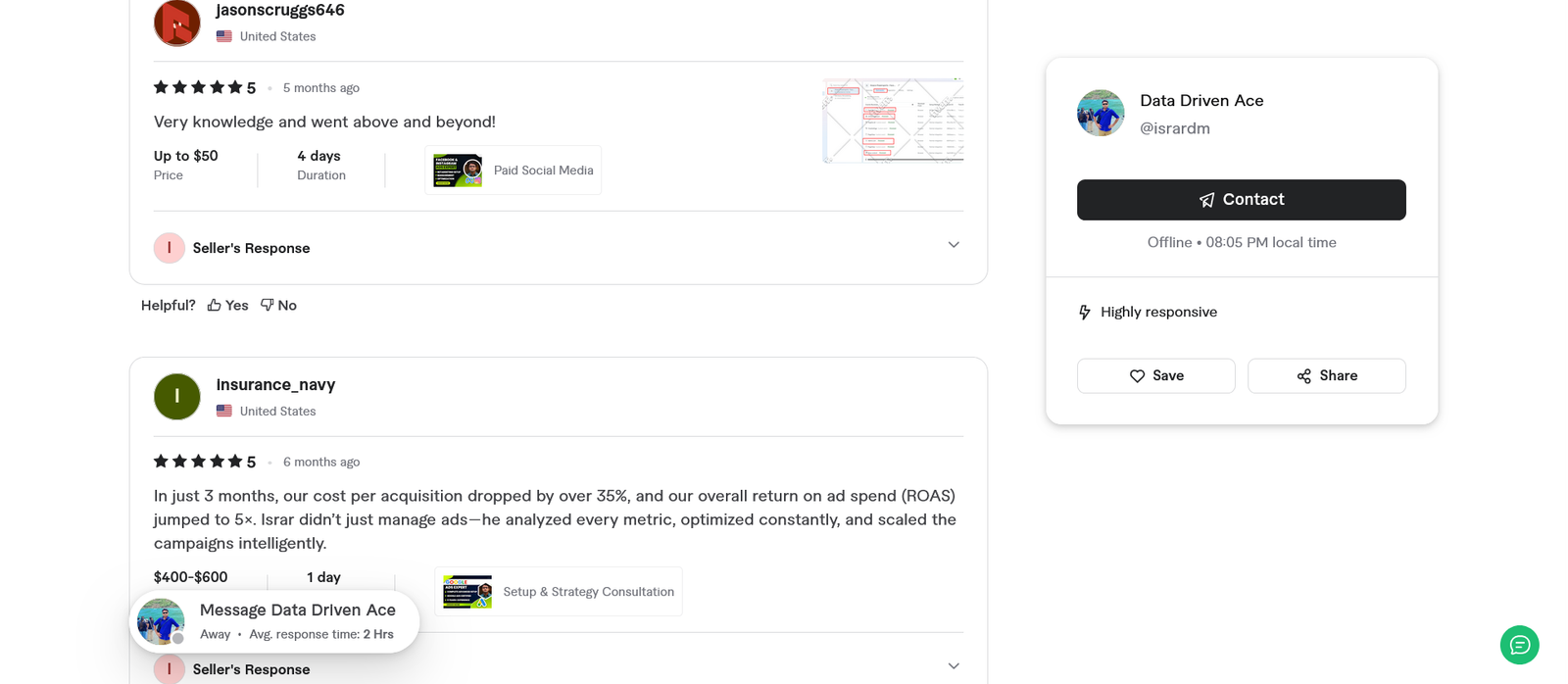Screen dimensions: 1568x684
Task: Open the Message Data Driven Ace chat bar
Action: point(274,621)
